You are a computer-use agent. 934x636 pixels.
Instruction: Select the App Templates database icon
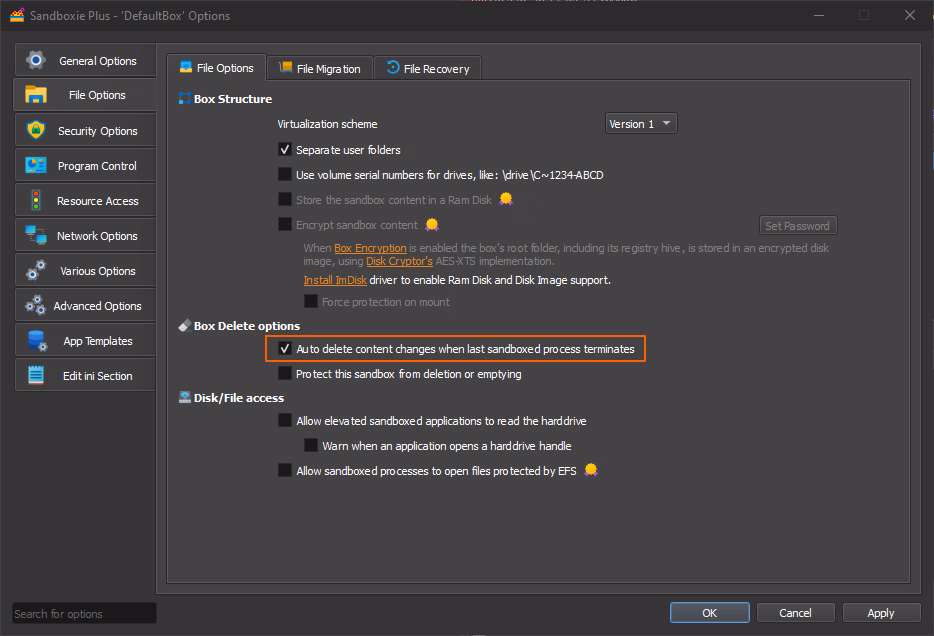pyautogui.click(x=36, y=341)
